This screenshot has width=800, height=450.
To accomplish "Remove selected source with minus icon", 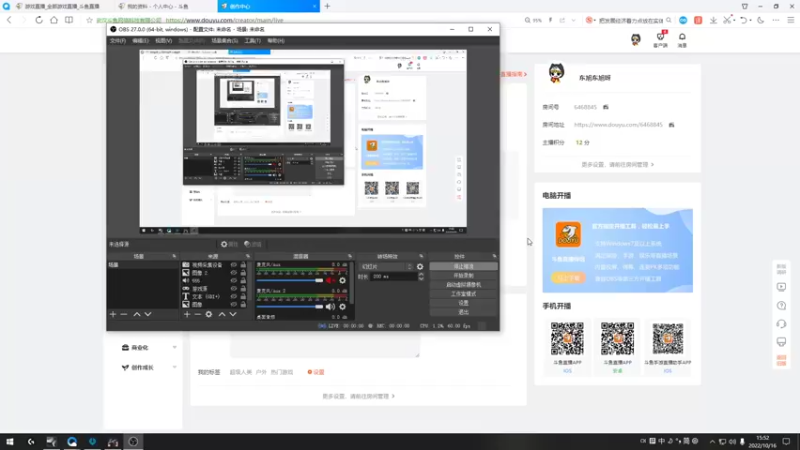I will click(x=197, y=314).
